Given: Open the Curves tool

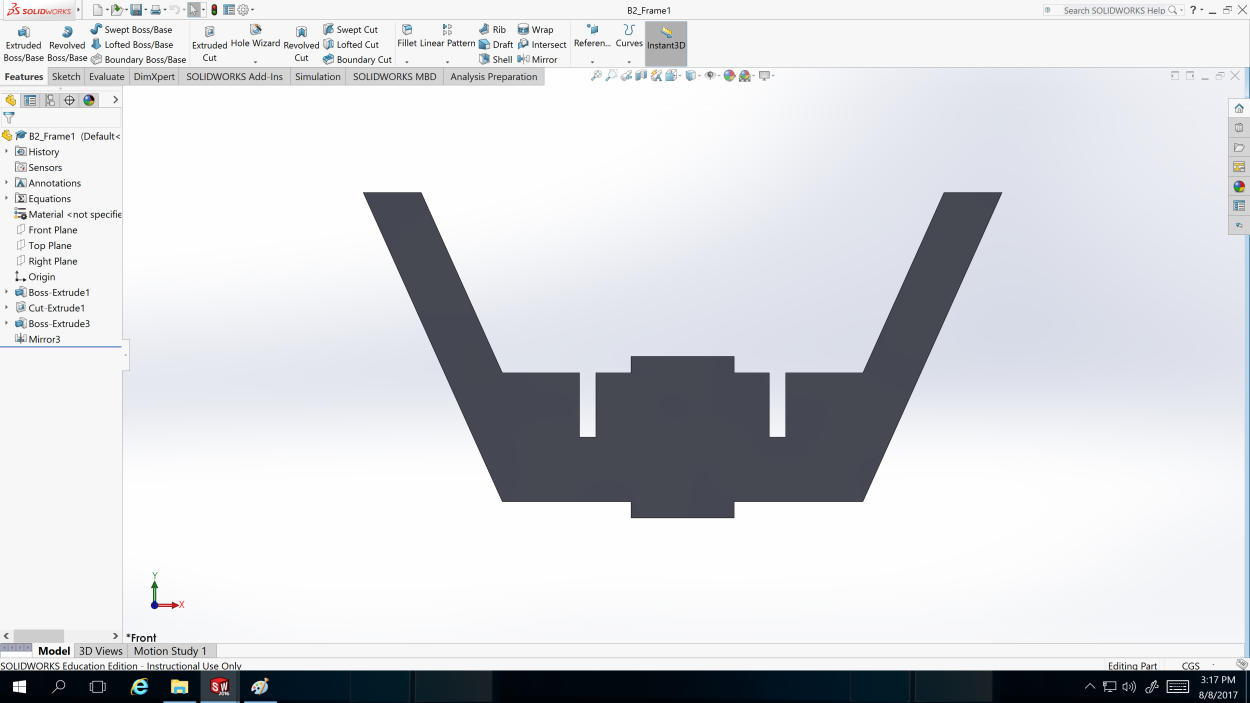Looking at the screenshot, I should coord(629,37).
